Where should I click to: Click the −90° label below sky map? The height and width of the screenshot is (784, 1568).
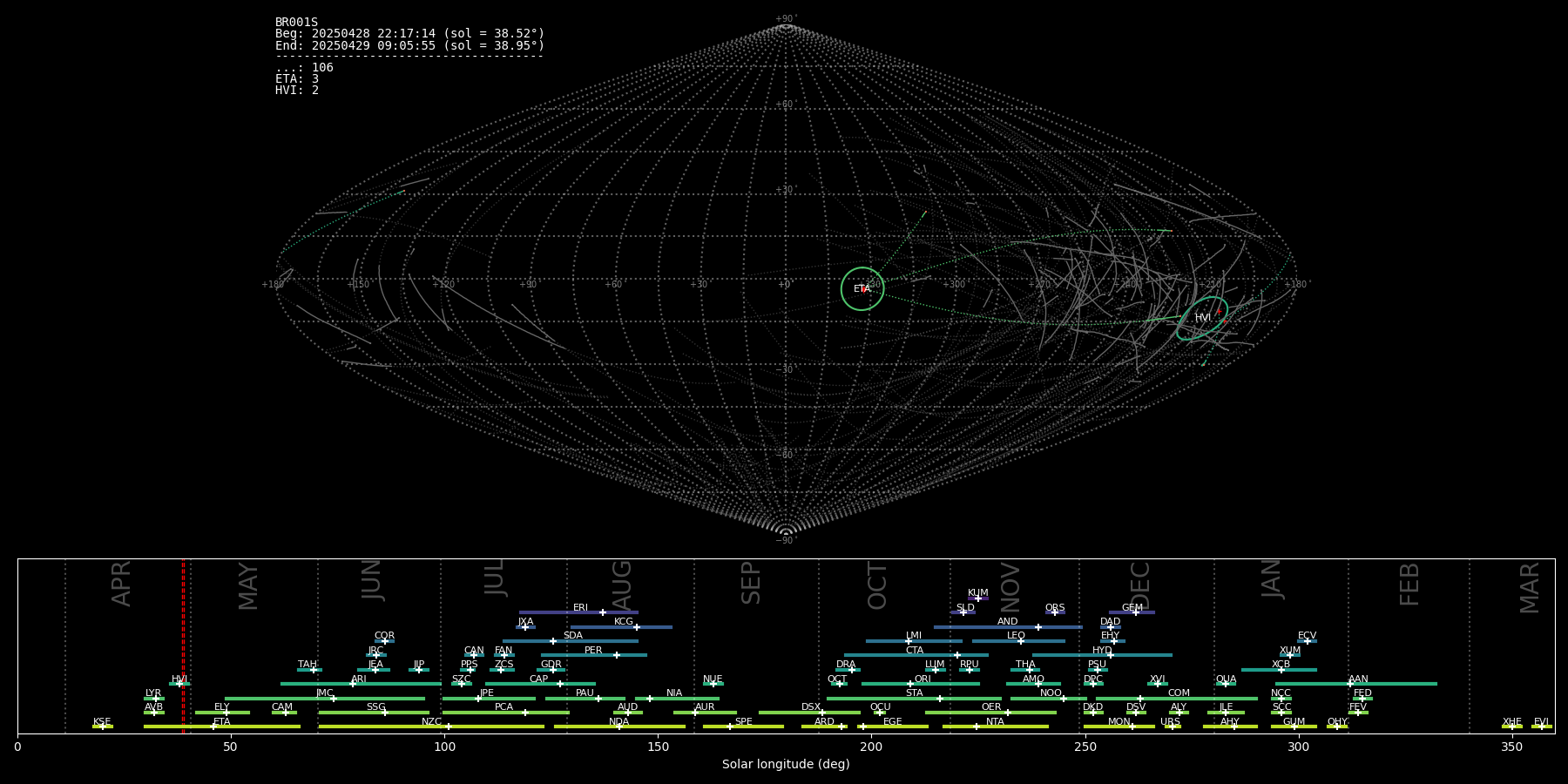coord(786,540)
